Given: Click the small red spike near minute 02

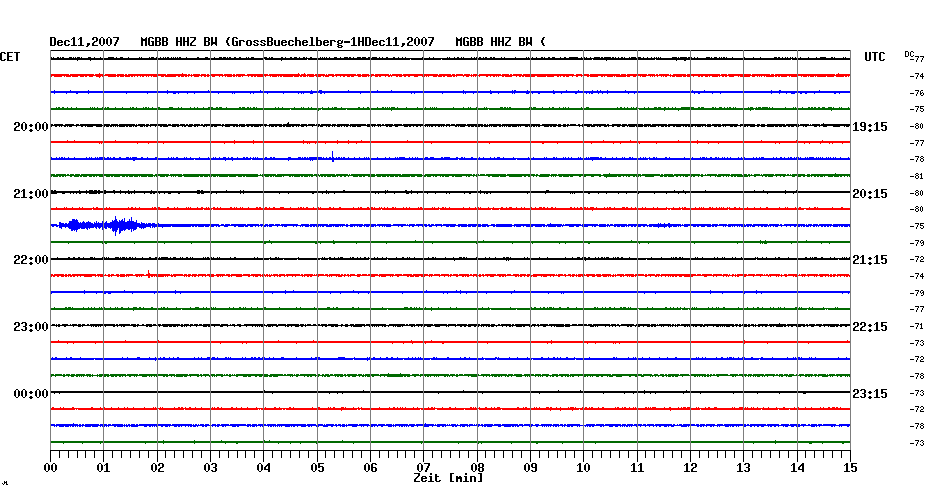Looking at the screenshot, I should (148, 274).
